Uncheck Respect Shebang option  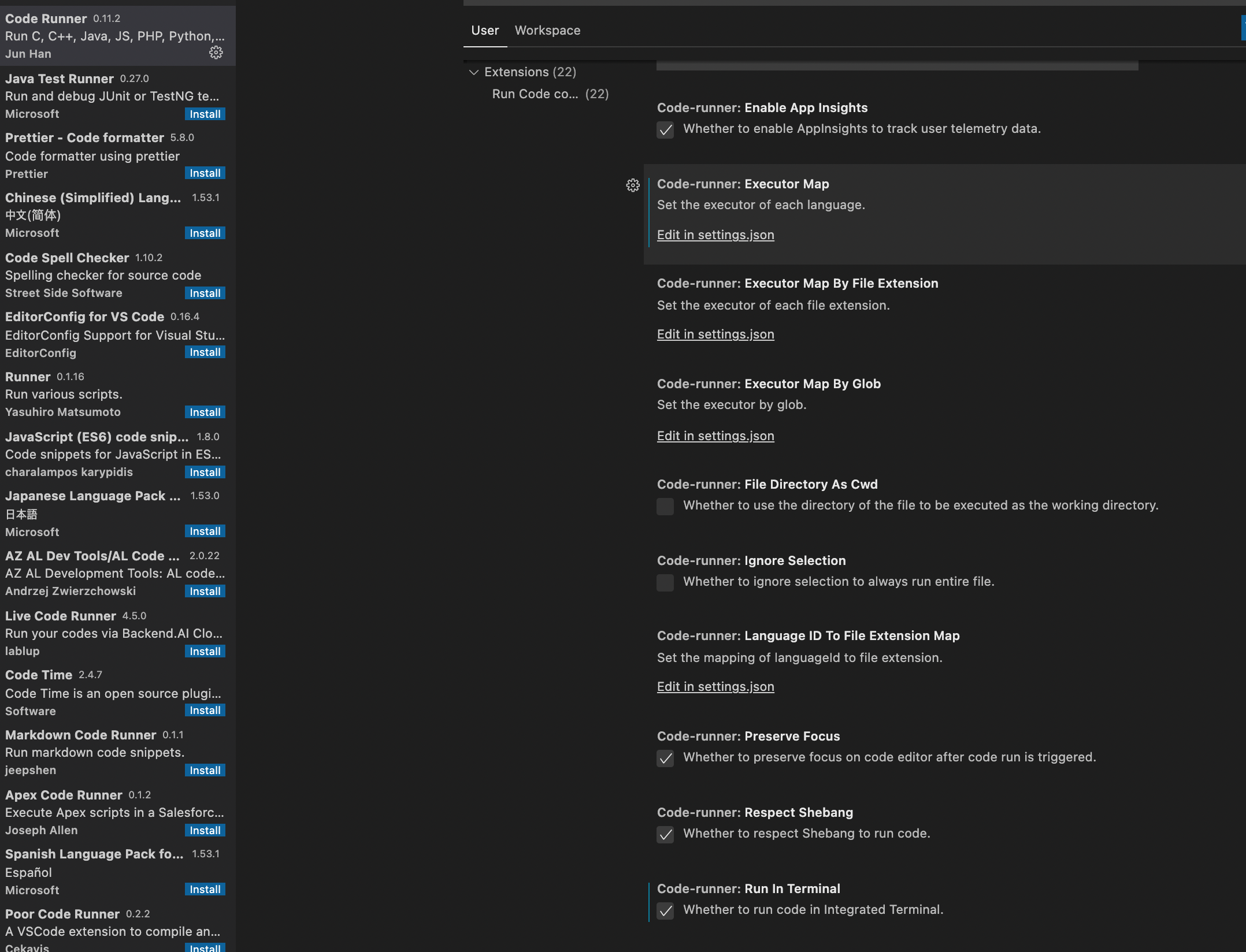665,834
